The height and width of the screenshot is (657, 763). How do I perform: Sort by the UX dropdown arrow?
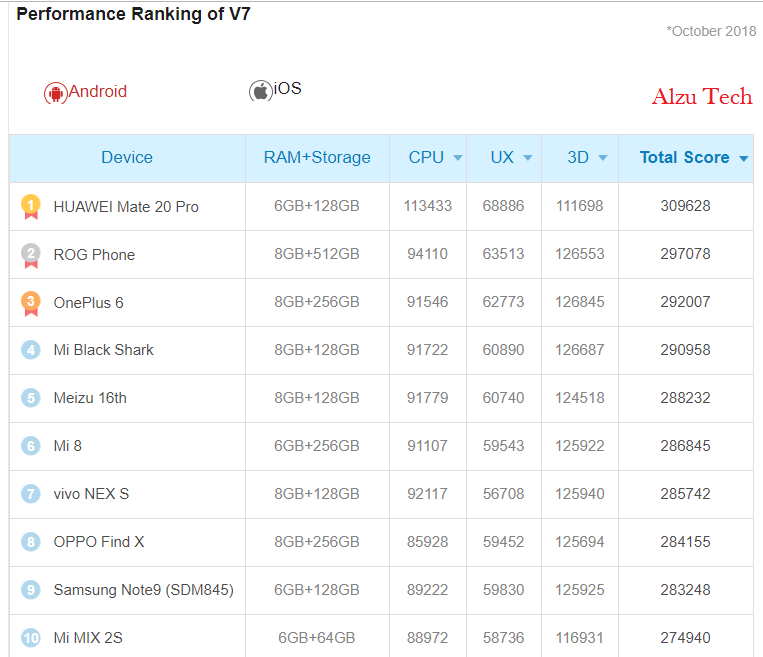527,158
